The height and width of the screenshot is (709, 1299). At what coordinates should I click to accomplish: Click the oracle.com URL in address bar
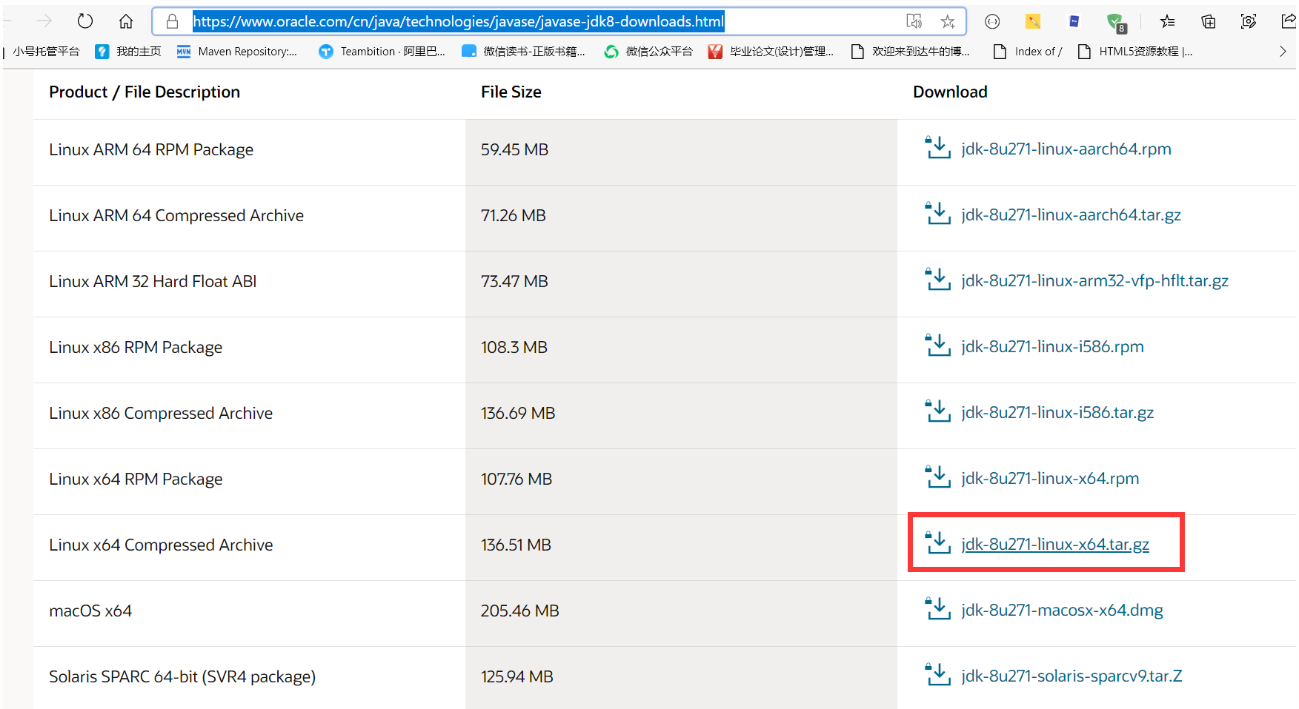point(458,21)
